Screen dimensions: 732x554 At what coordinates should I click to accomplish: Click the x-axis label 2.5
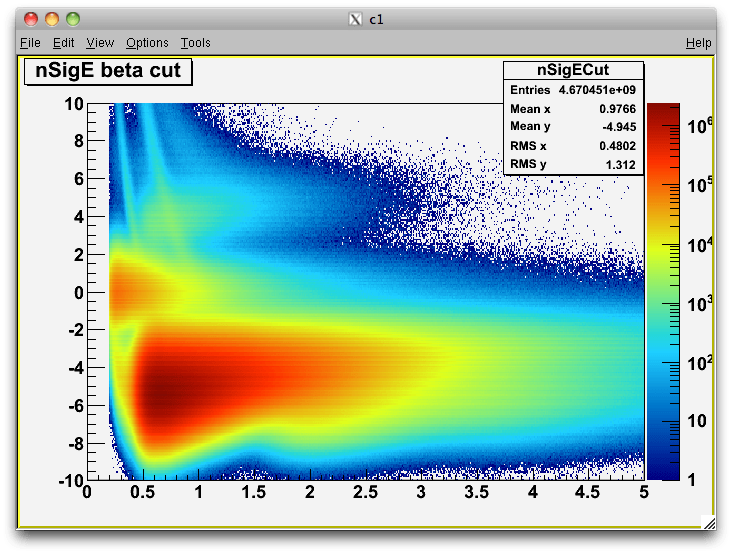(365, 492)
